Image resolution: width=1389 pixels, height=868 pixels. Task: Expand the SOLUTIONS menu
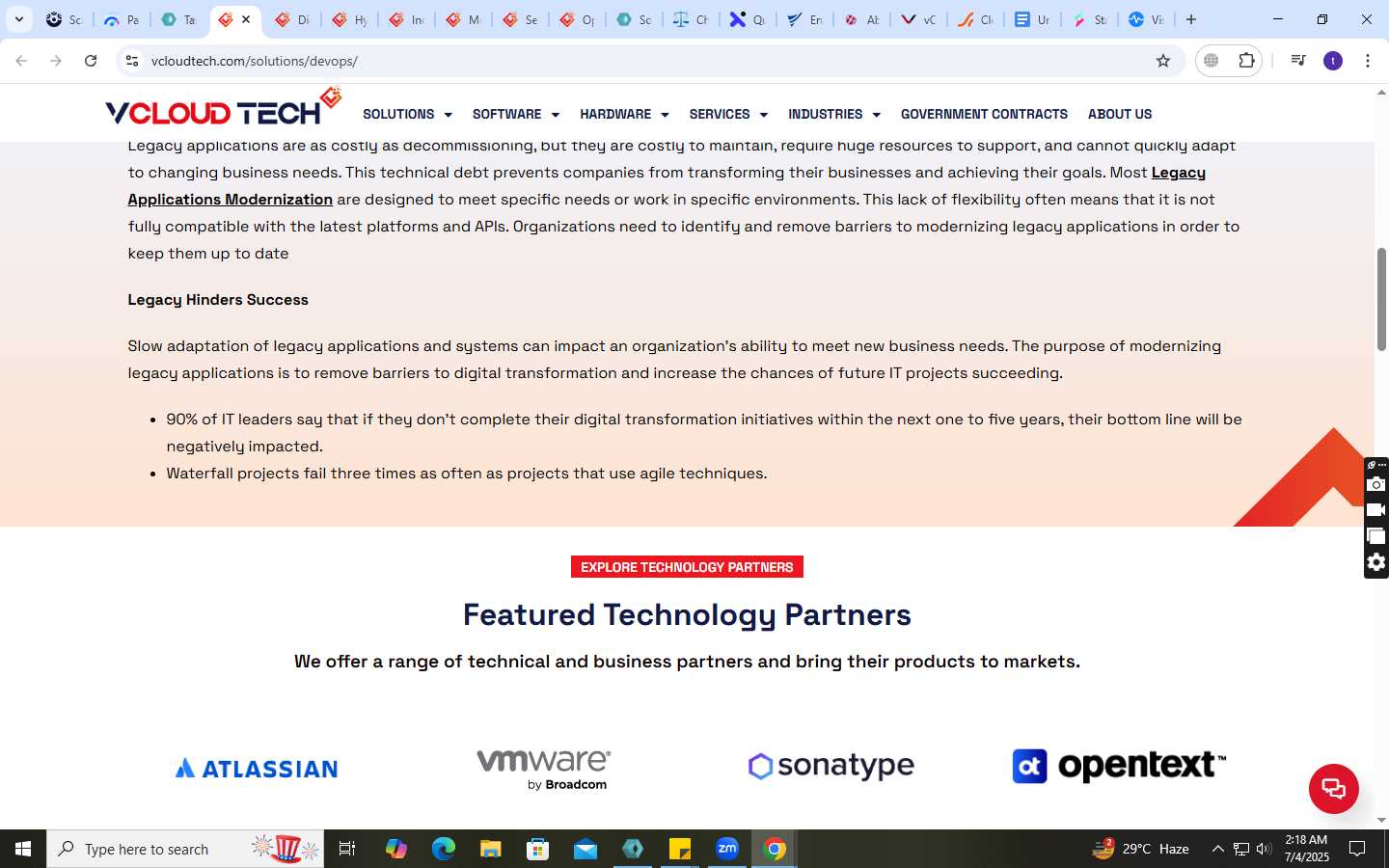click(407, 114)
